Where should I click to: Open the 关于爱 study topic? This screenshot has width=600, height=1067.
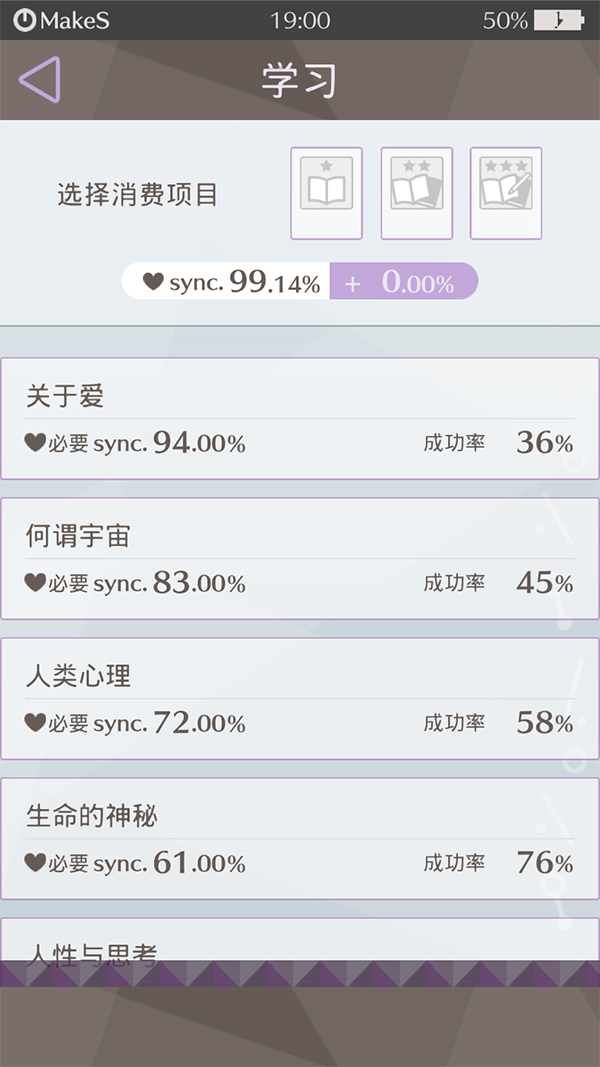(300, 418)
